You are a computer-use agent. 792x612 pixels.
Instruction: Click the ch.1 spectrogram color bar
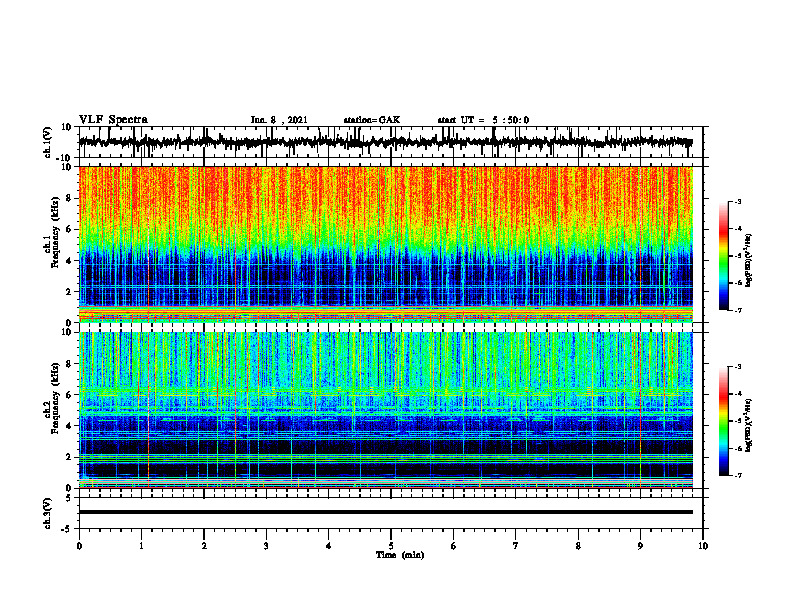(723, 256)
